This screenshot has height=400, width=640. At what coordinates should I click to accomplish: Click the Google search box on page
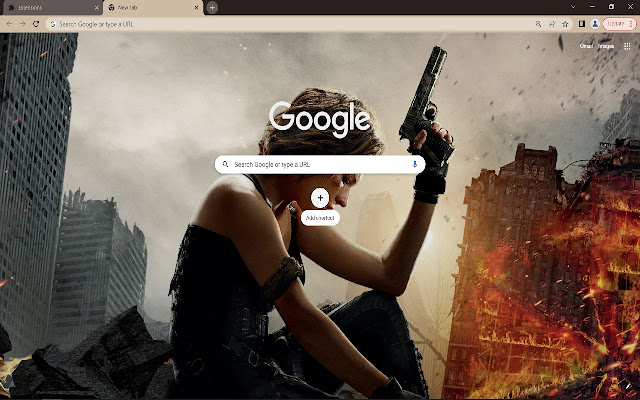point(320,164)
